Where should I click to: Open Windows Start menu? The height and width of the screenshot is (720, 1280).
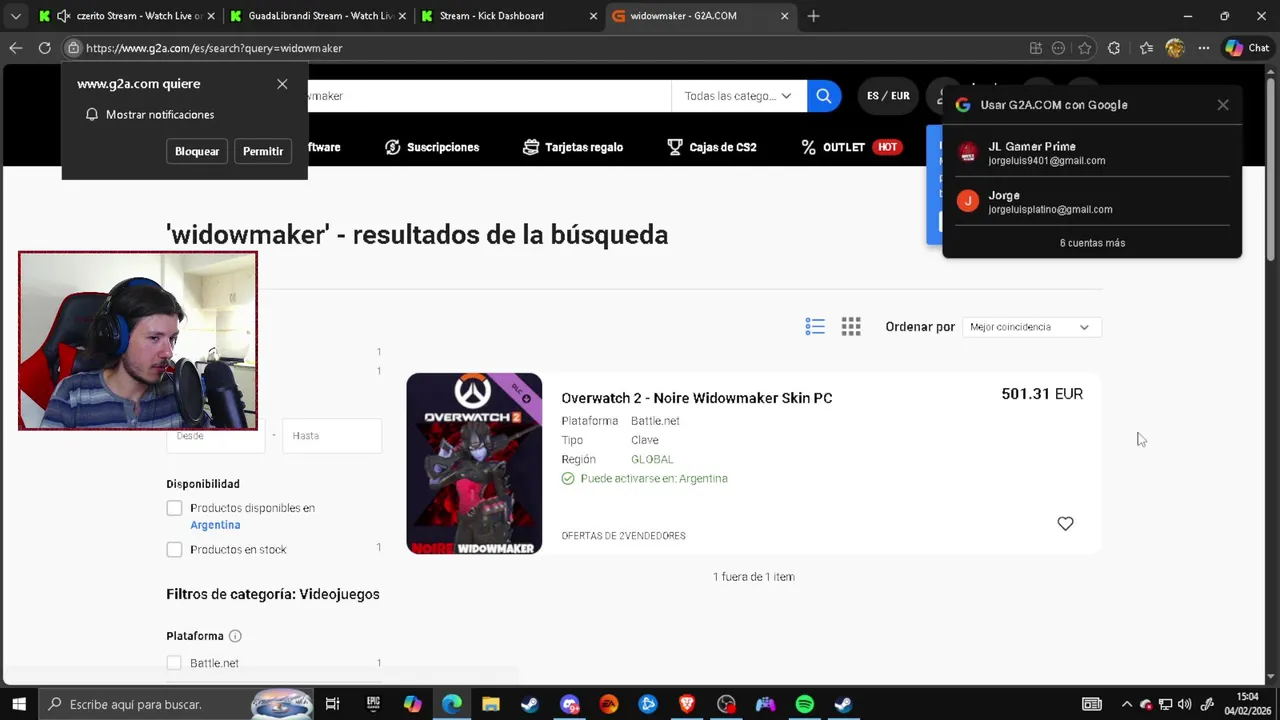[x=18, y=704]
